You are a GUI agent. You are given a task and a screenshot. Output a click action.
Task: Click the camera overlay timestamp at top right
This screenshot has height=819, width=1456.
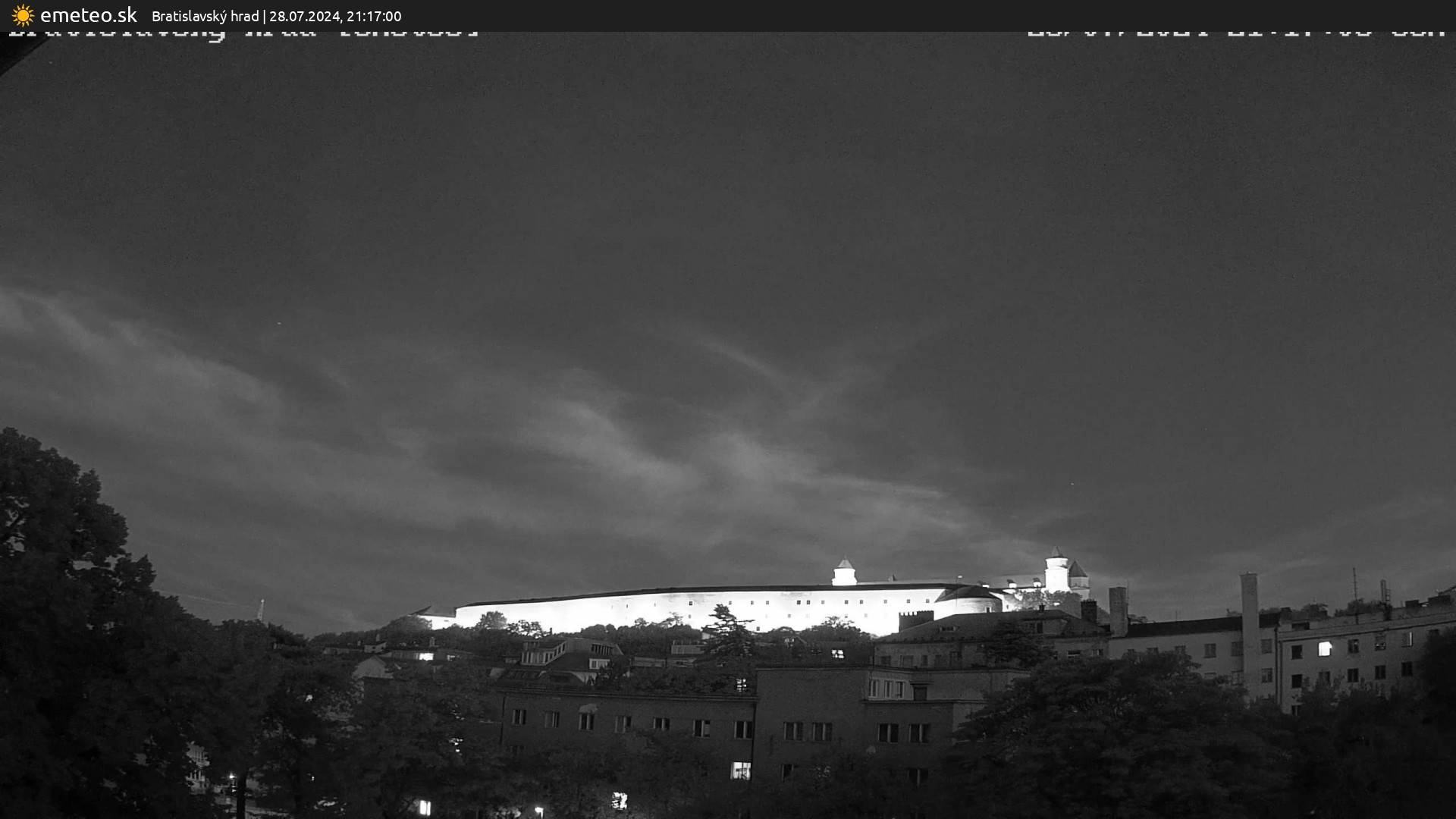[x=1236, y=33]
